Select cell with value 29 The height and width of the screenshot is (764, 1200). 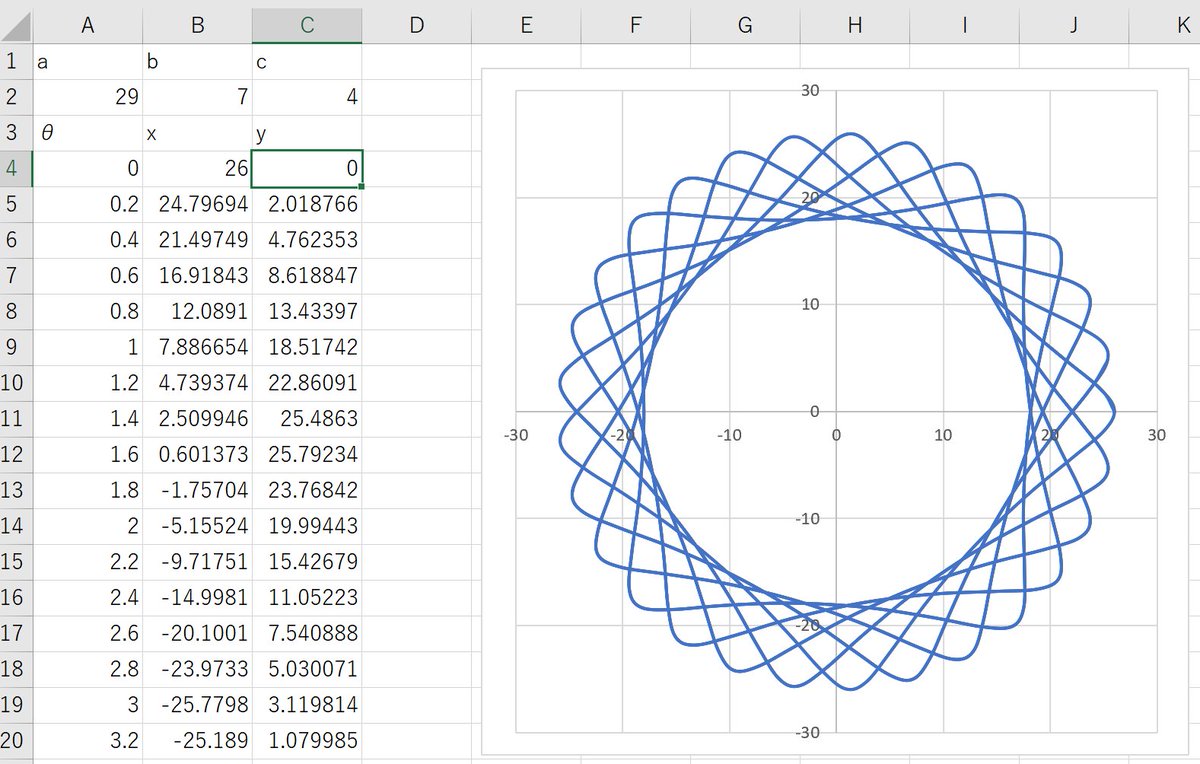coord(88,97)
